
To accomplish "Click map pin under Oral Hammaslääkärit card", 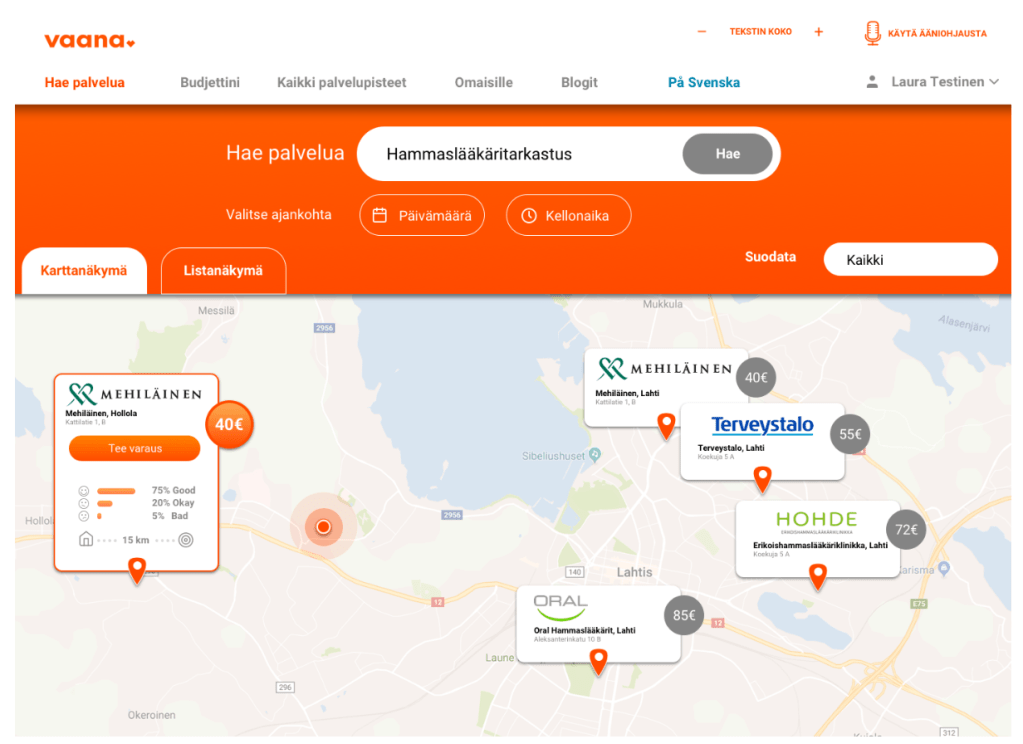I will (598, 662).
